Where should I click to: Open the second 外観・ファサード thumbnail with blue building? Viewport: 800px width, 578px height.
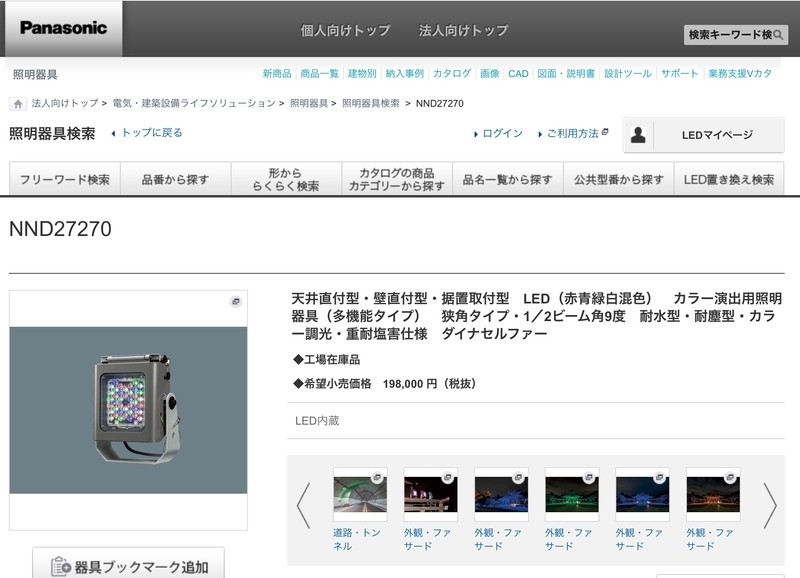tap(501, 494)
